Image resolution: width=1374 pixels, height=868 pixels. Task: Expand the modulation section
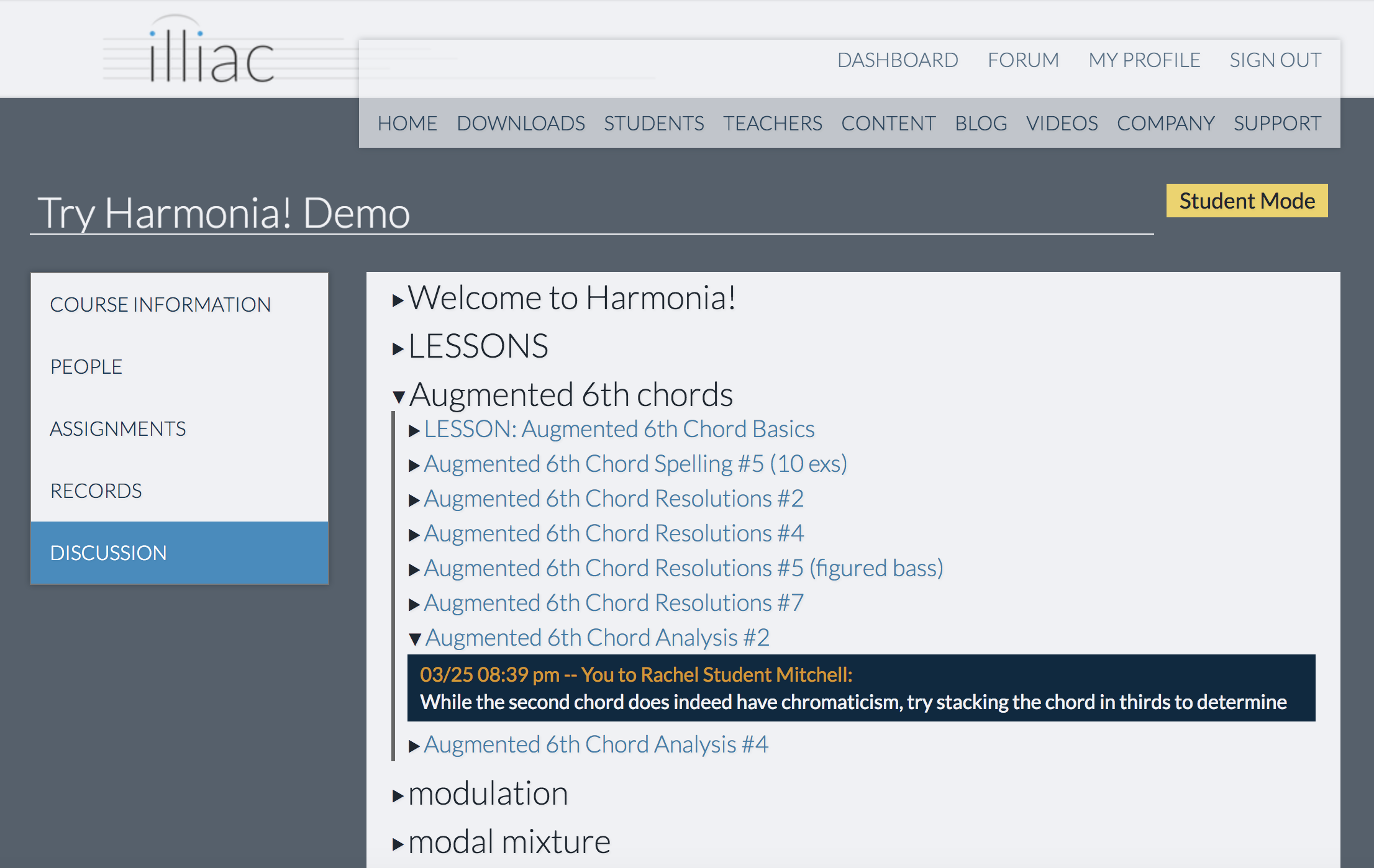click(398, 796)
